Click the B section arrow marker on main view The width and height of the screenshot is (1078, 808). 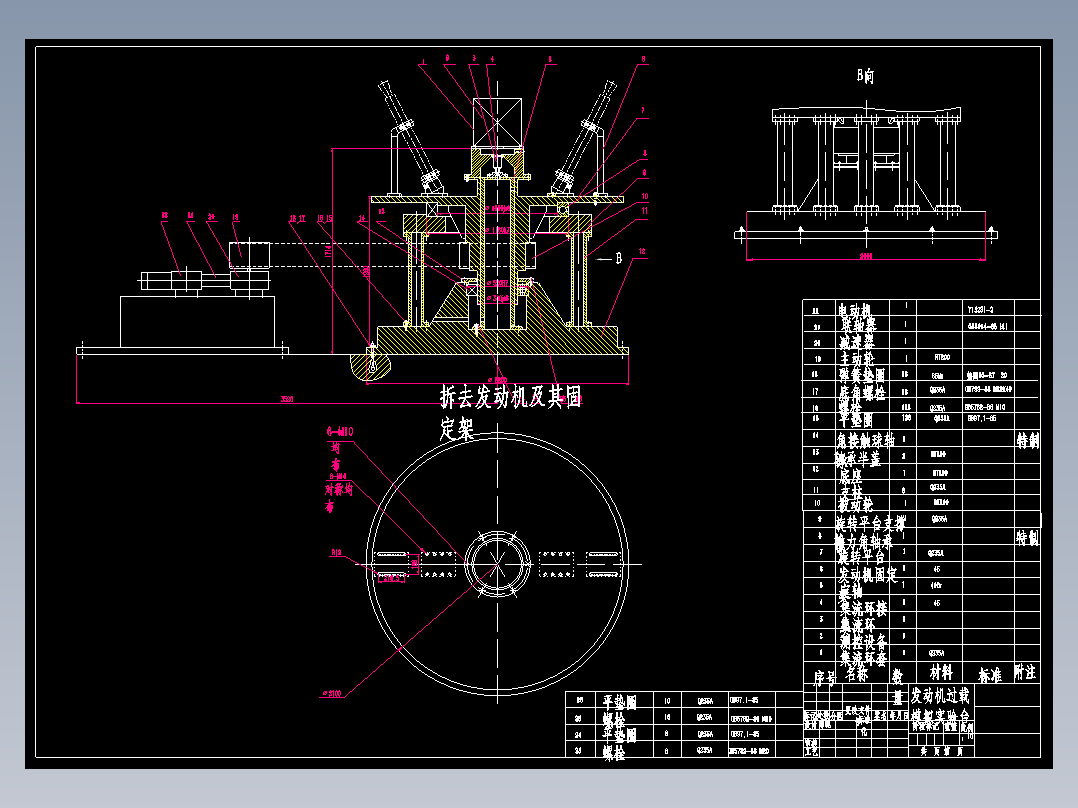click(x=619, y=257)
